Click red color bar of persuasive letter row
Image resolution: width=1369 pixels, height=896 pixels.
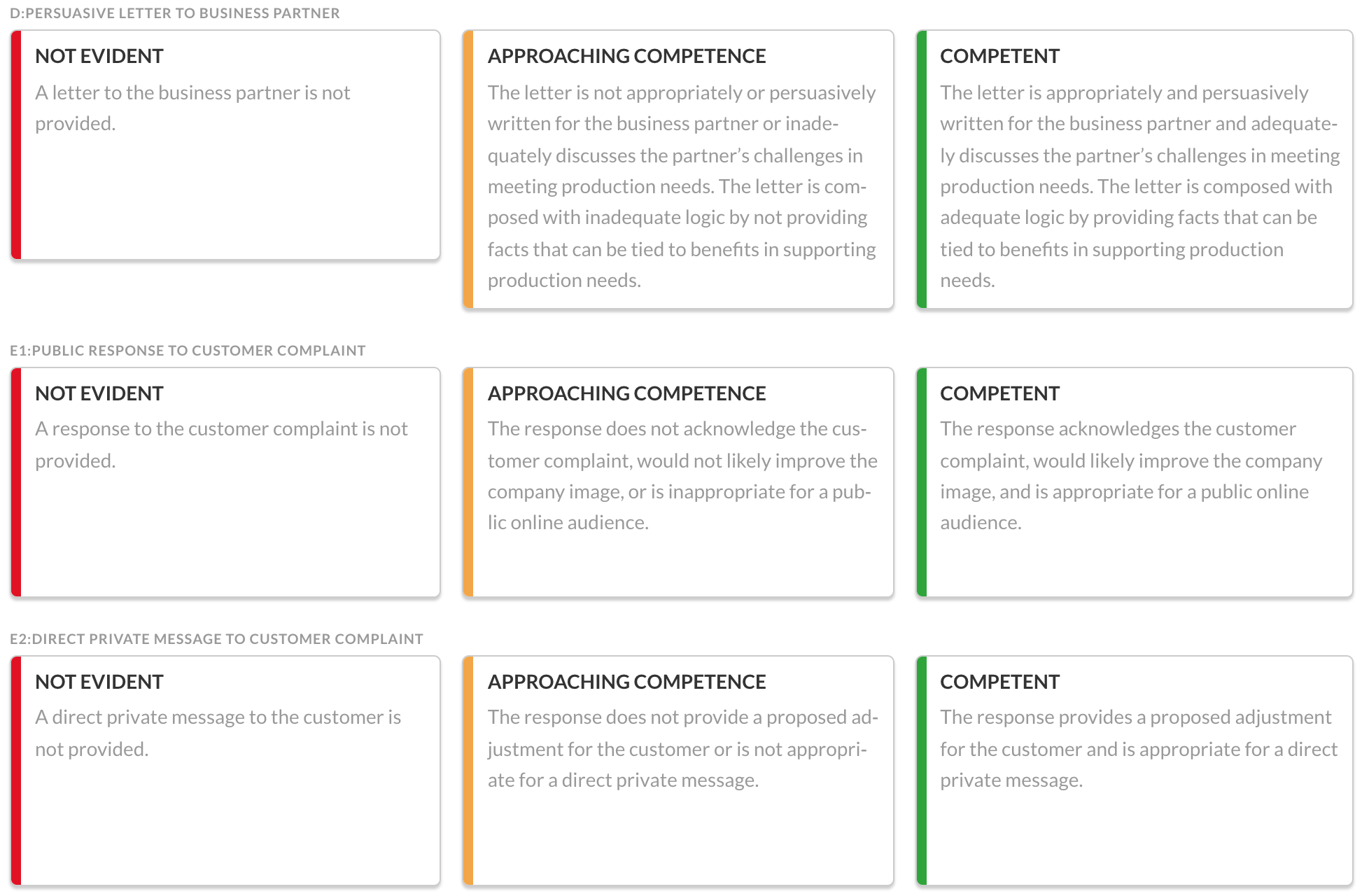click(16, 145)
